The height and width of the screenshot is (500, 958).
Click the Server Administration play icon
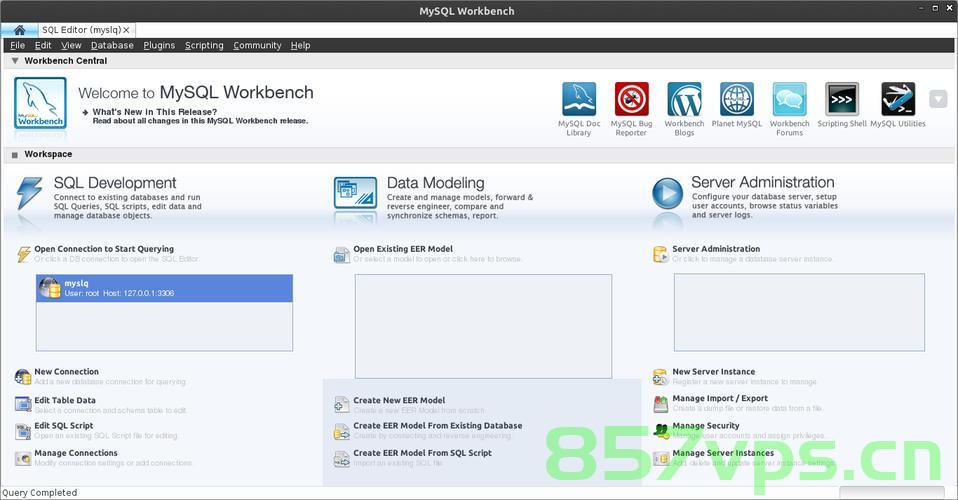[x=667, y=193]
